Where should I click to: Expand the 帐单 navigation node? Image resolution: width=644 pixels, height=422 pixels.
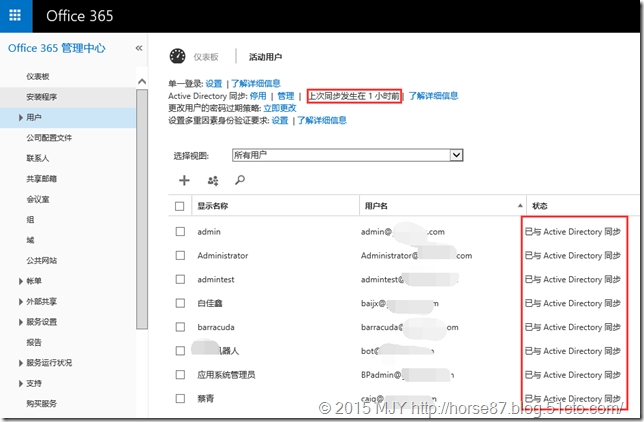(21, 281)
